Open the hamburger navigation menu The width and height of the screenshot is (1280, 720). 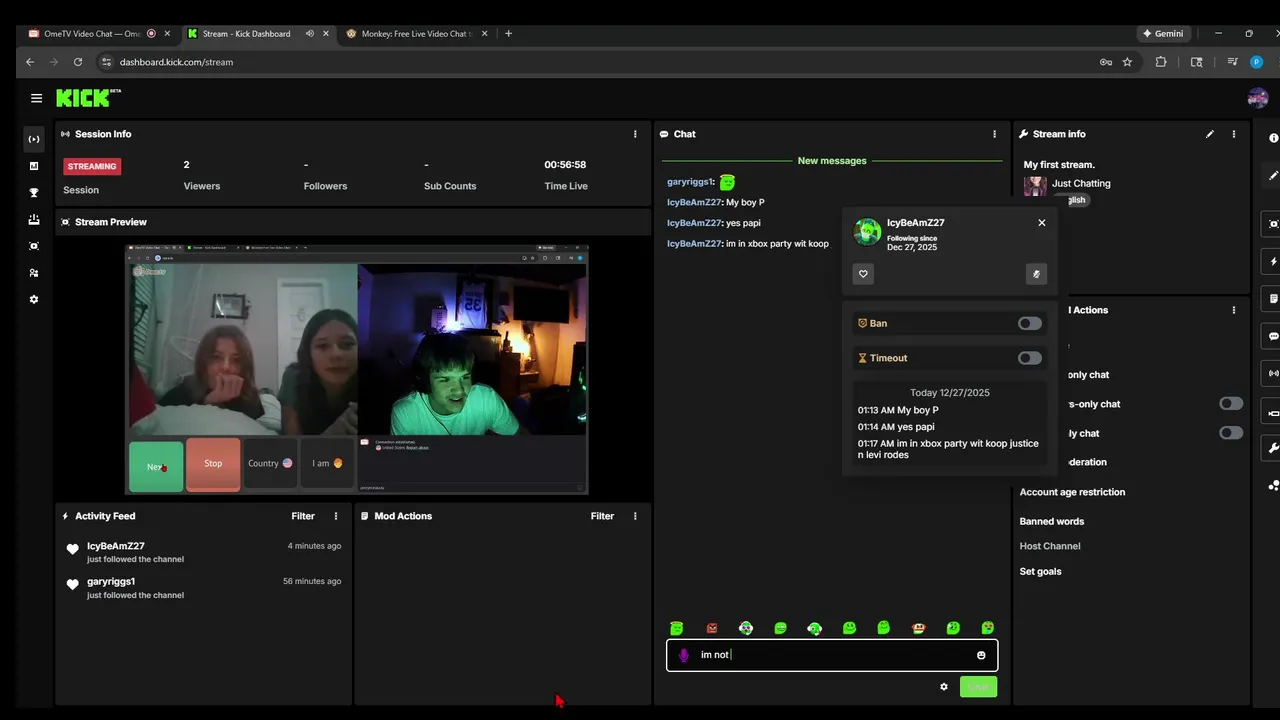coord(36,98)
